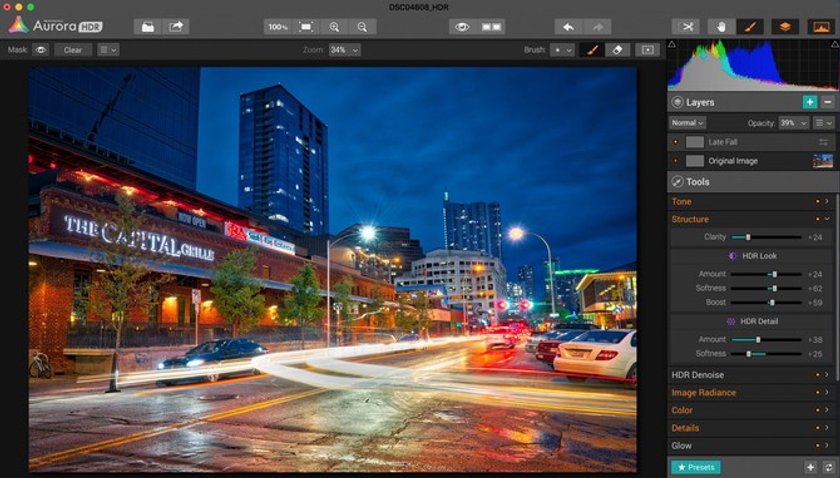
Task: Toggle the histogram panel icon
Action: coord(821,27)
